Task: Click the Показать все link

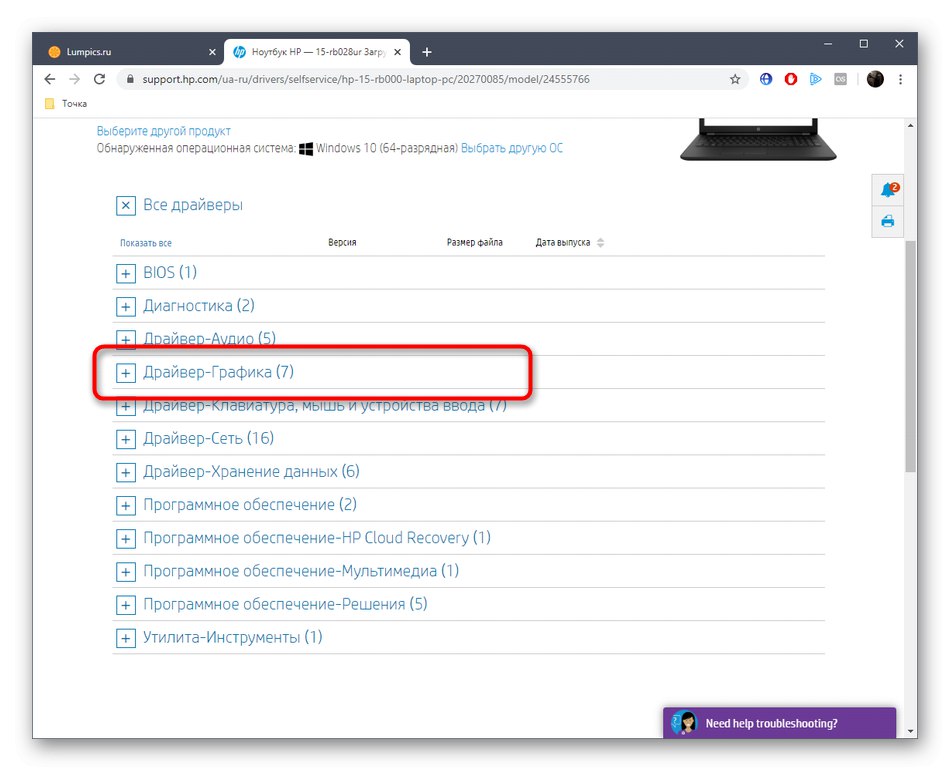Action: pos(145,243)
